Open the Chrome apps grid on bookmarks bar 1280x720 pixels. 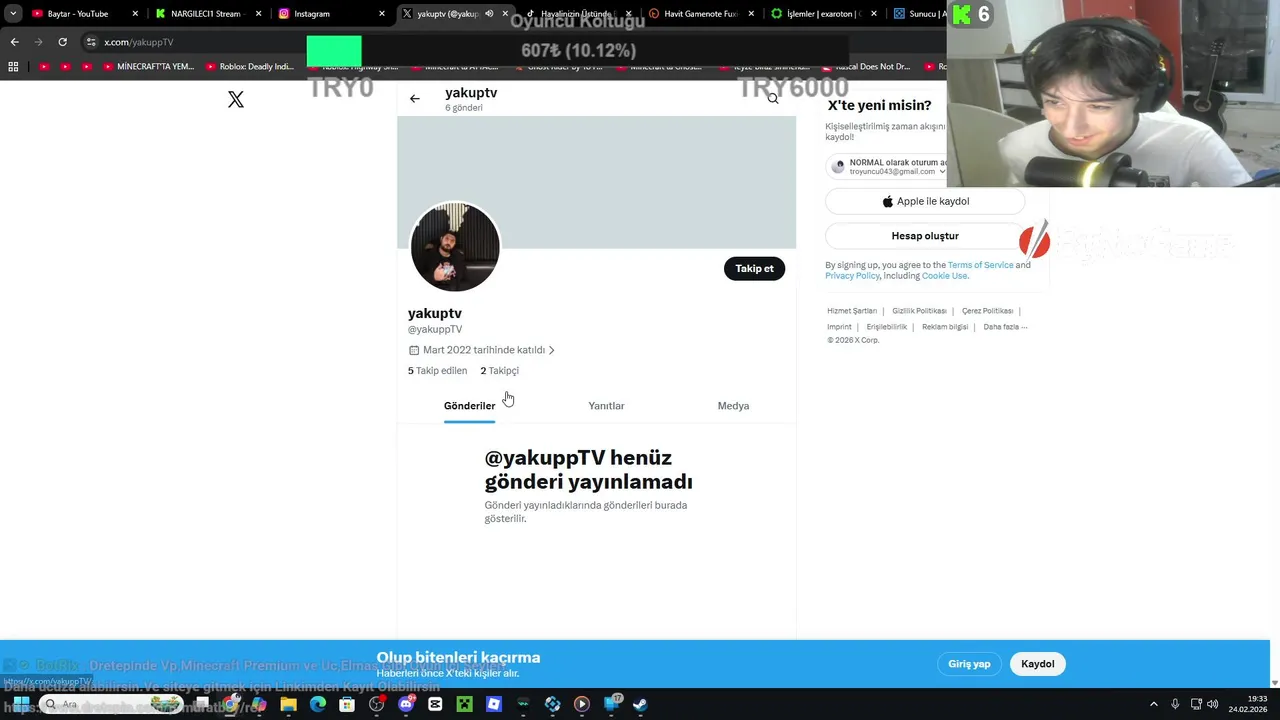click(13, 67)
